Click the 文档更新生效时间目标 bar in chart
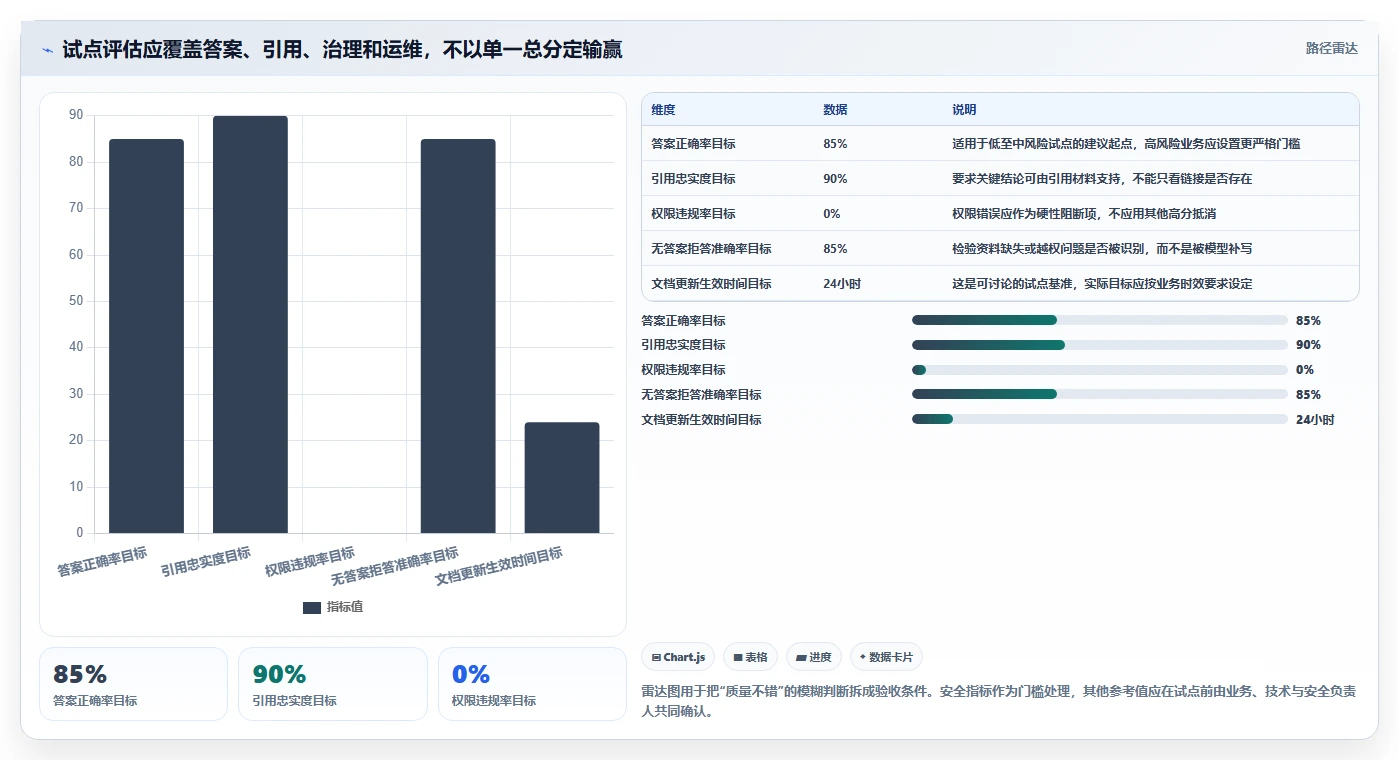1399x760 pixels. [x=562, y=477]
